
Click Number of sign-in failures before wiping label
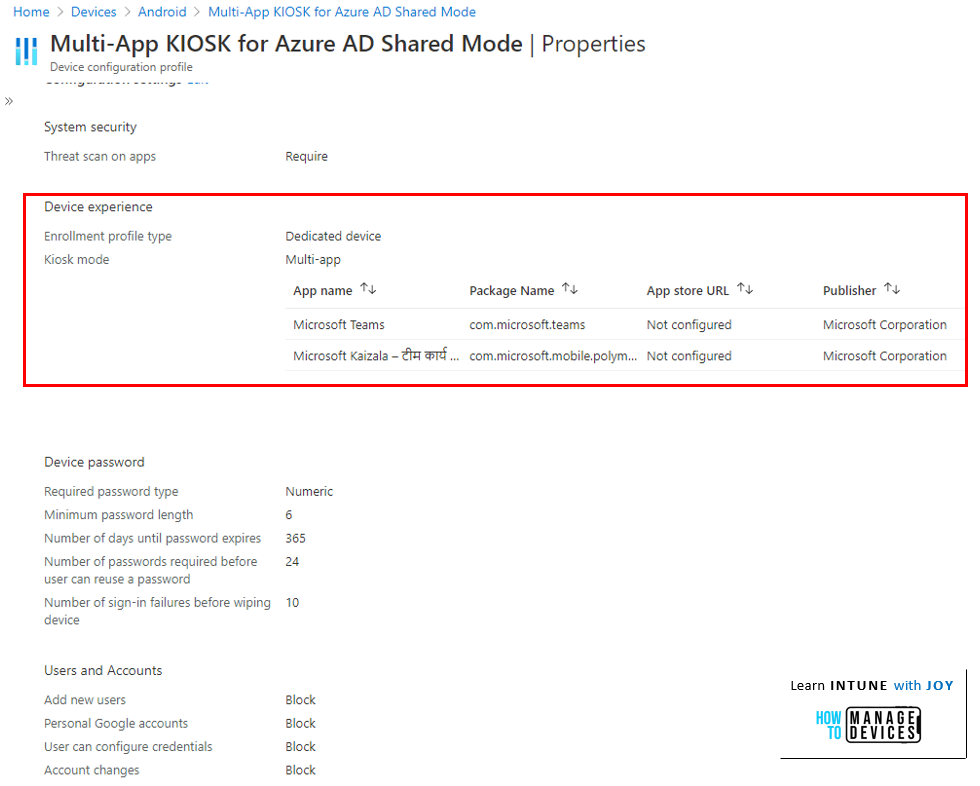coord(157,612)
